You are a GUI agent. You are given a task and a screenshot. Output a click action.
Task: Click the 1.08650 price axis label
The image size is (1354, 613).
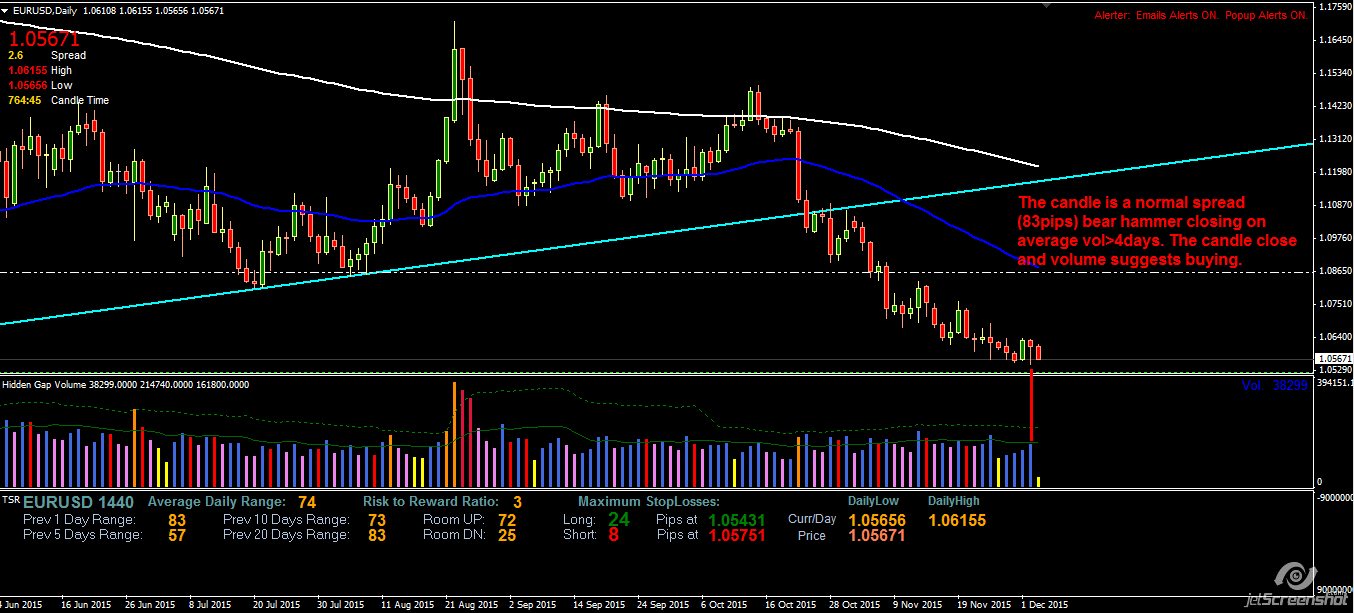coord(1335,270)
